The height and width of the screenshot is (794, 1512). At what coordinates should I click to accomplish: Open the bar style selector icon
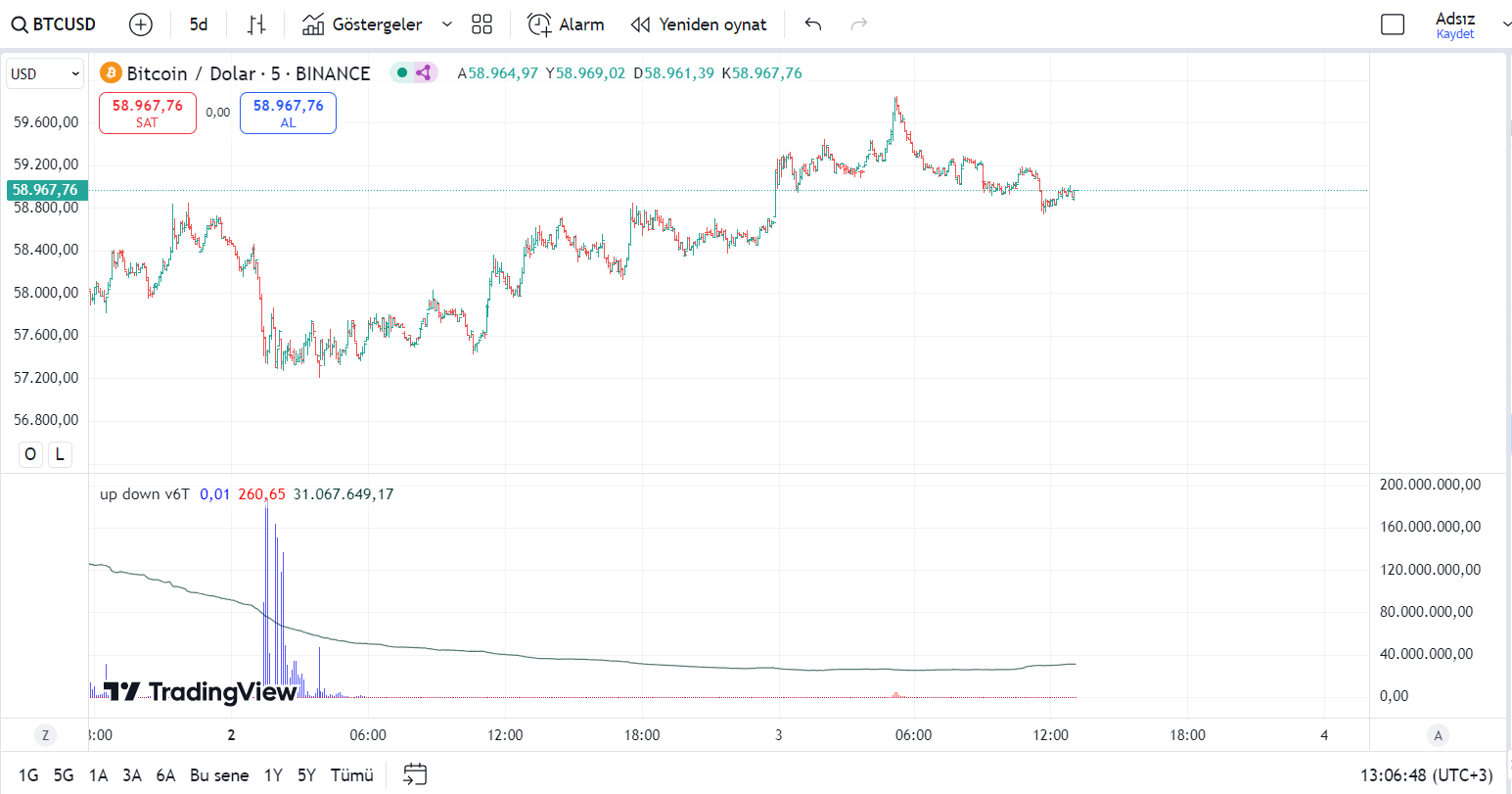256,24
